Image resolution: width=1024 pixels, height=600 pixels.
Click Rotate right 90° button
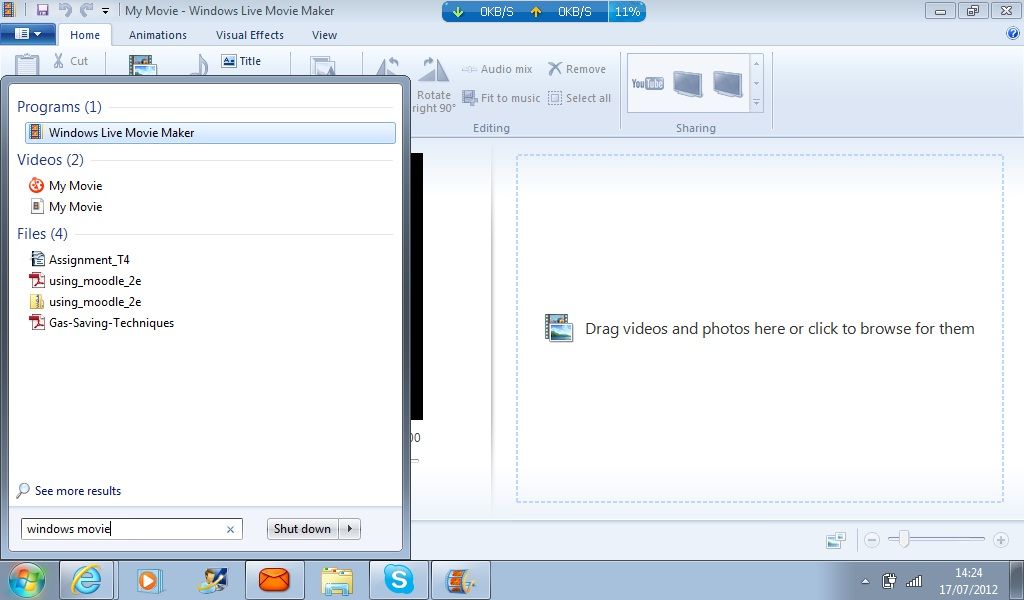[434, 86]
